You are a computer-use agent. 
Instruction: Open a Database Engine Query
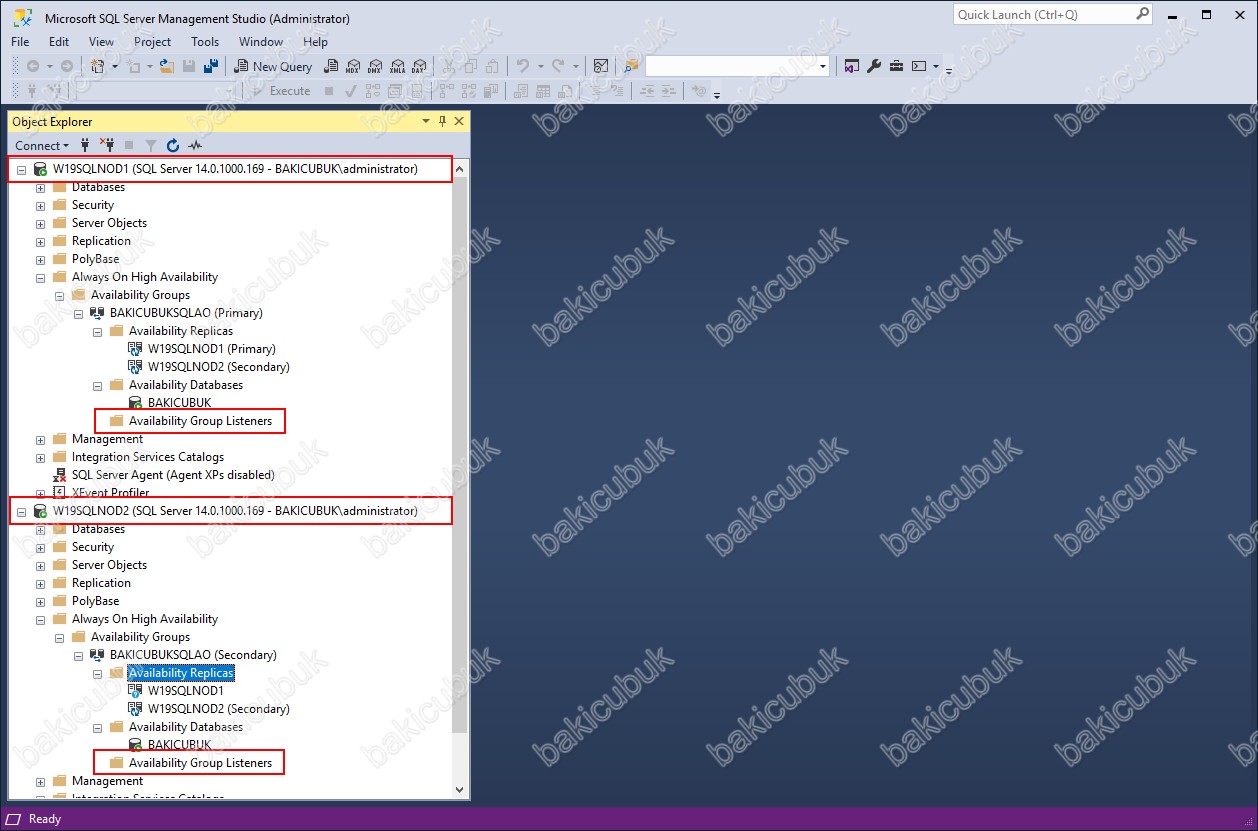[331, 66]
